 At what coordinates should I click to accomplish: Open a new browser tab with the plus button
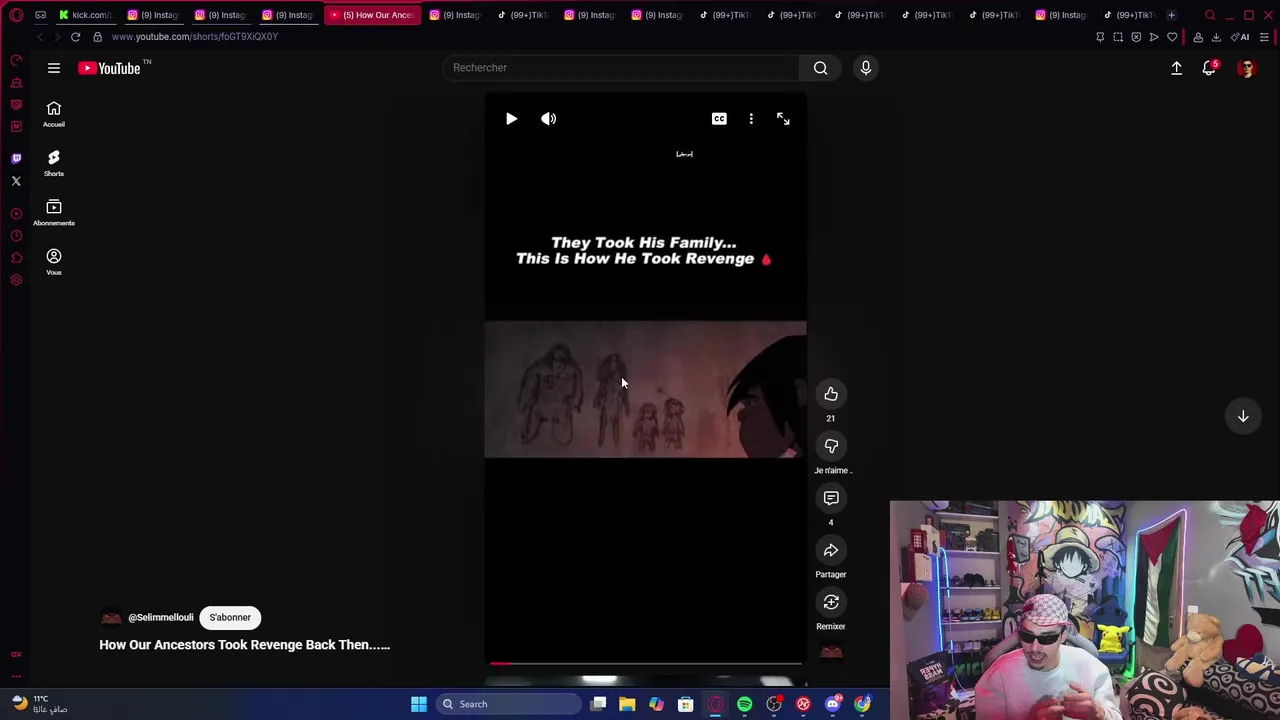tap(1171, 15)
